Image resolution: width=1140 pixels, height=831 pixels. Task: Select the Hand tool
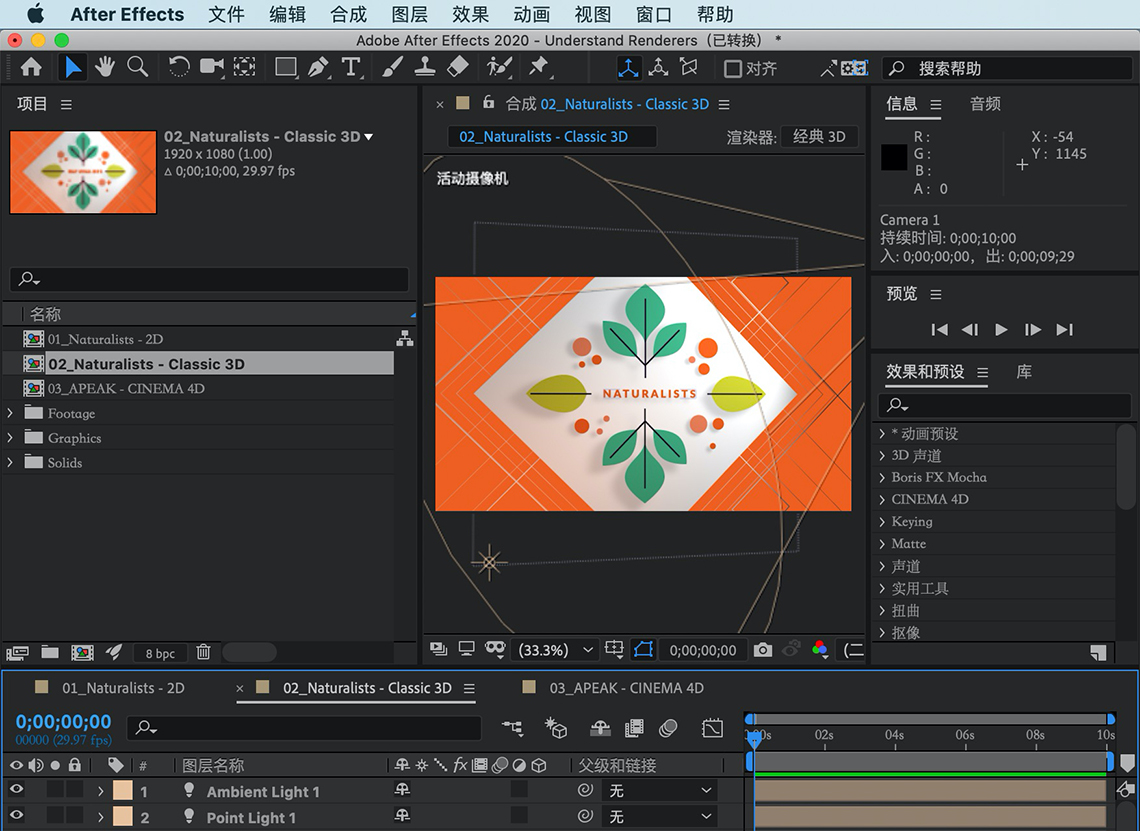104,67
